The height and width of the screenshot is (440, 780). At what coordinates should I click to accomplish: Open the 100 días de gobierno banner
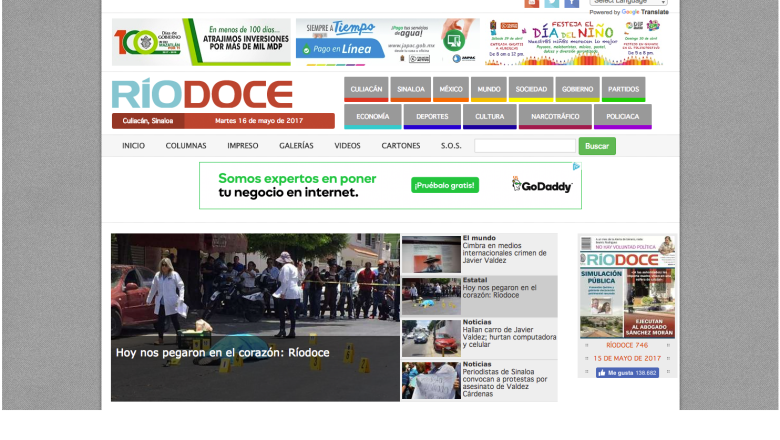(201, 42)
